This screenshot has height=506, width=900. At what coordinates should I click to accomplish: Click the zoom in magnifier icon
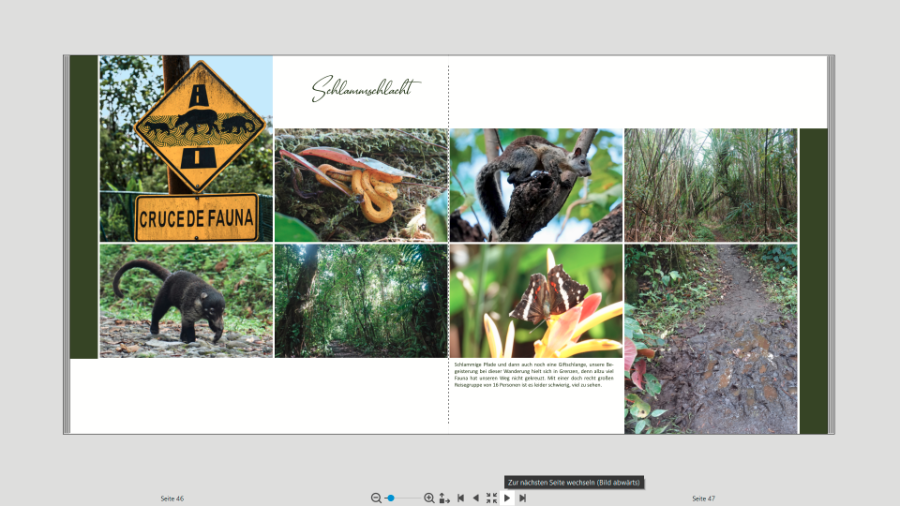click(x=429, y=498)
